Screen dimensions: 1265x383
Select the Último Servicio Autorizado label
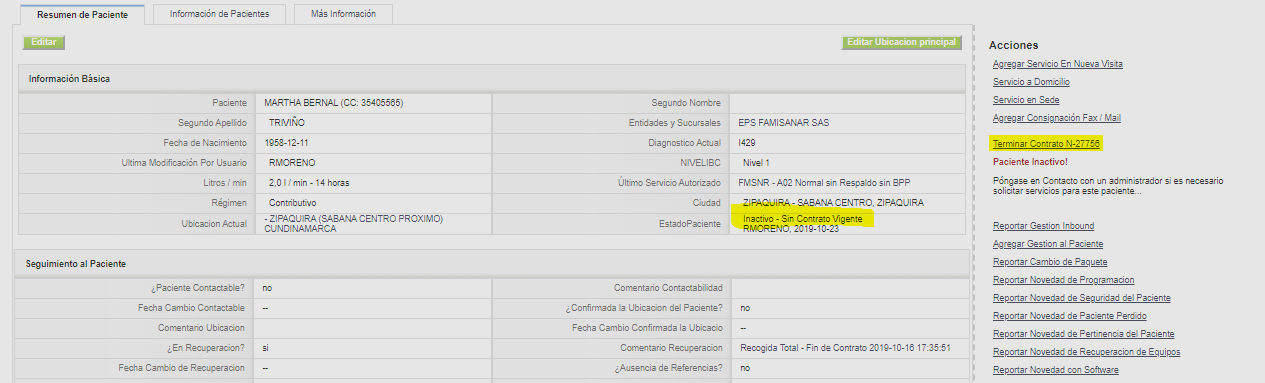(670, 183)
